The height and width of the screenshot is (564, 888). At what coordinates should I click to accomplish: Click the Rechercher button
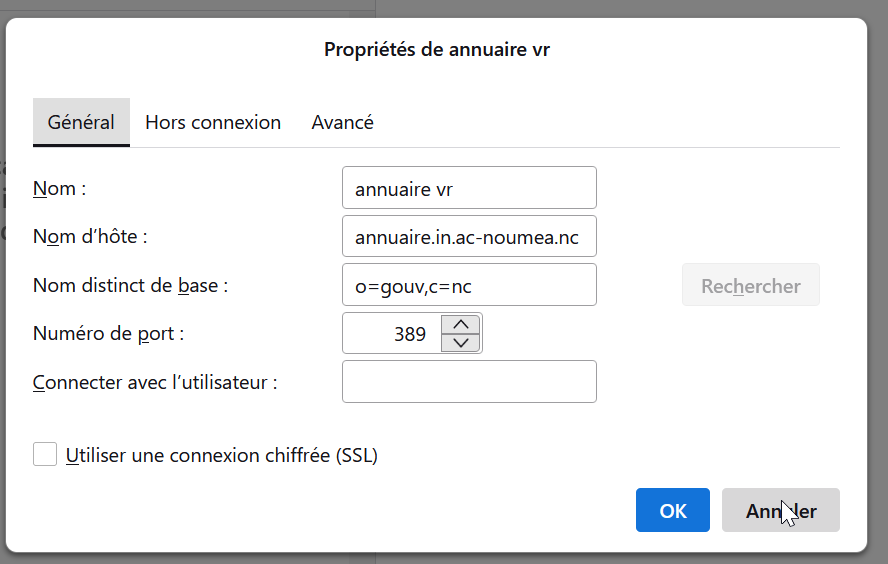(750, 285)
